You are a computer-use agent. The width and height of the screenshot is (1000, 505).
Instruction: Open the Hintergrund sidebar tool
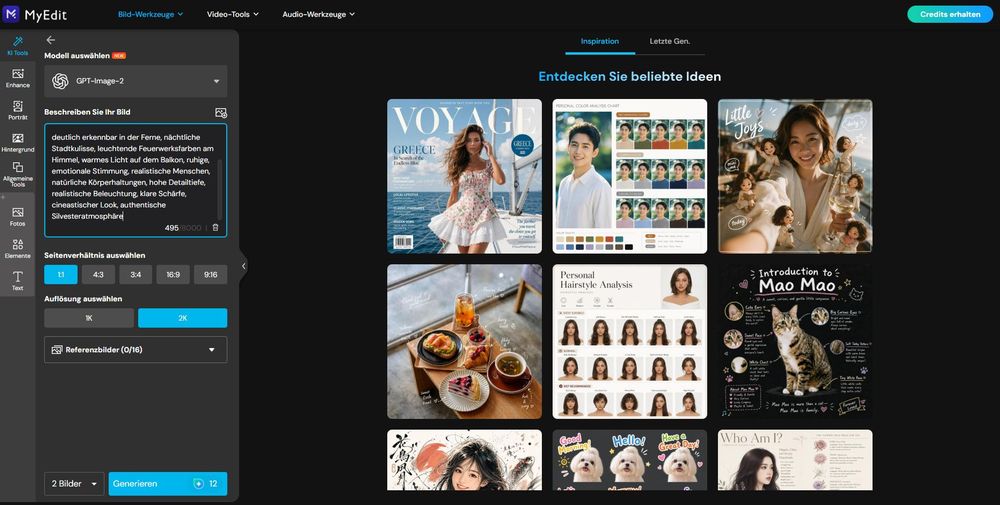click(17, 143)
